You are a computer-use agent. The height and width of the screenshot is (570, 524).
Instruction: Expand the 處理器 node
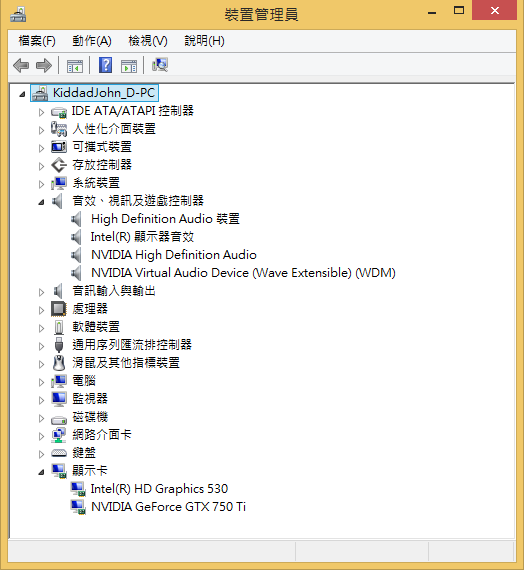click(41, 310)
